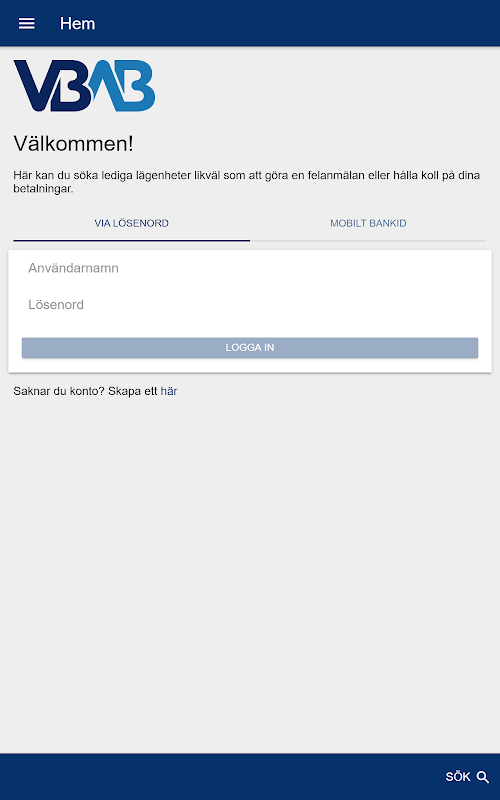
Task: Tap the magnifying glass search icon
Action: tap(483, 777)
